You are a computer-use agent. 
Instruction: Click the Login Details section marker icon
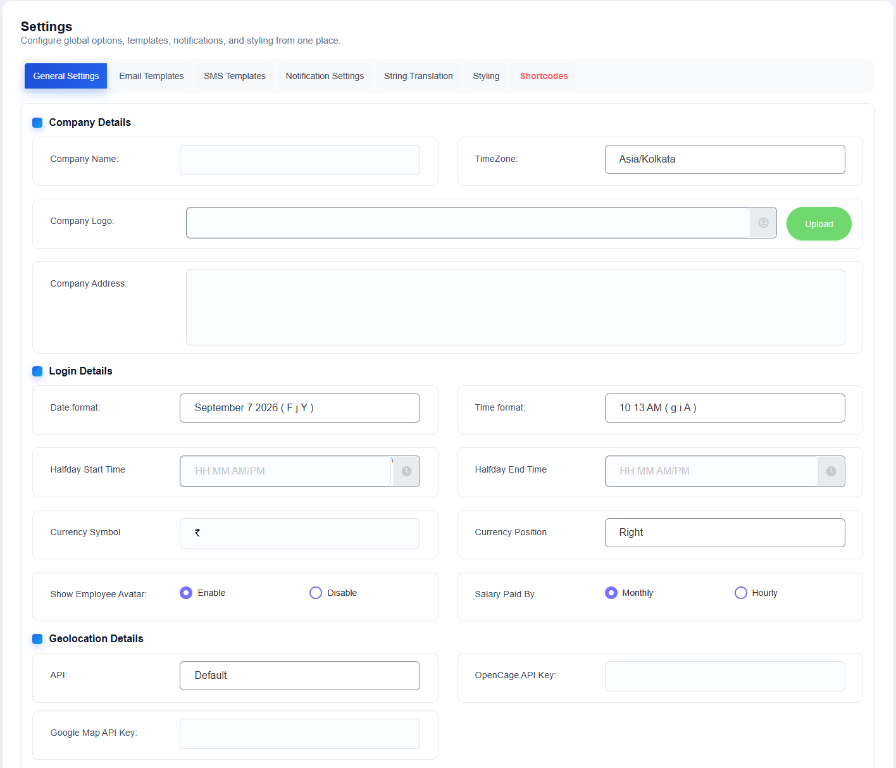tap(37, 371)
